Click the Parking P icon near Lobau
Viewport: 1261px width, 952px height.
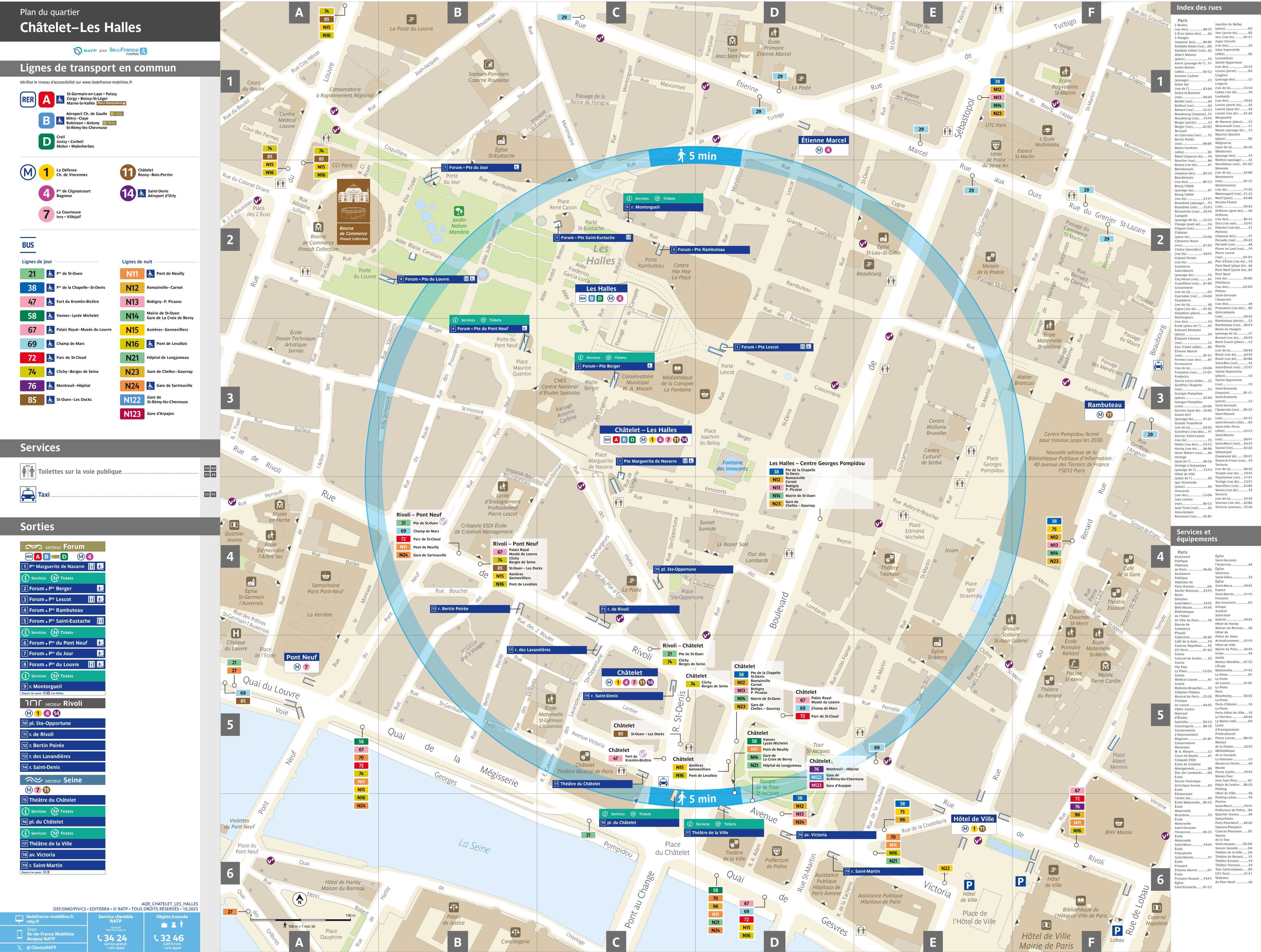pyautogui.click(x=1117, y=930)
